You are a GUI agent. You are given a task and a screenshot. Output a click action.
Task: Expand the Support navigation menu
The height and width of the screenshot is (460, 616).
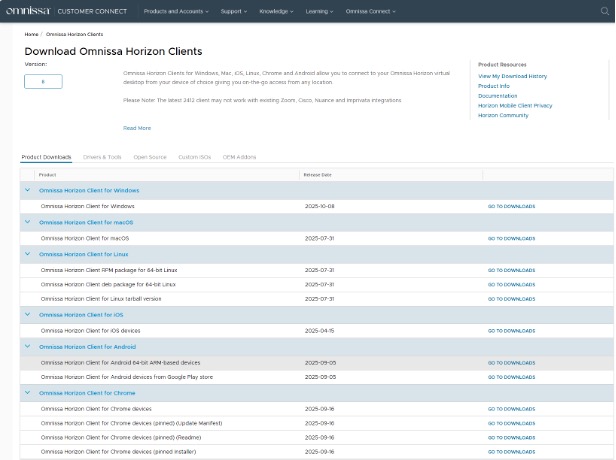click(234, 11)
